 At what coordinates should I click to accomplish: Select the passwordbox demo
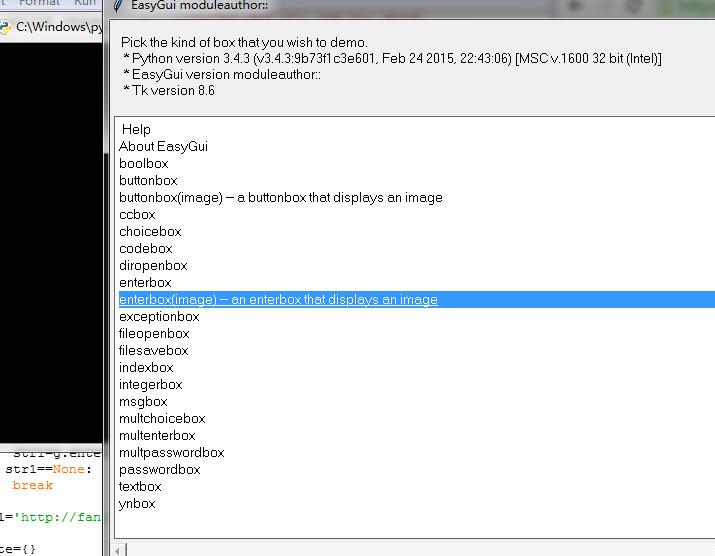(x=160, y=470)
